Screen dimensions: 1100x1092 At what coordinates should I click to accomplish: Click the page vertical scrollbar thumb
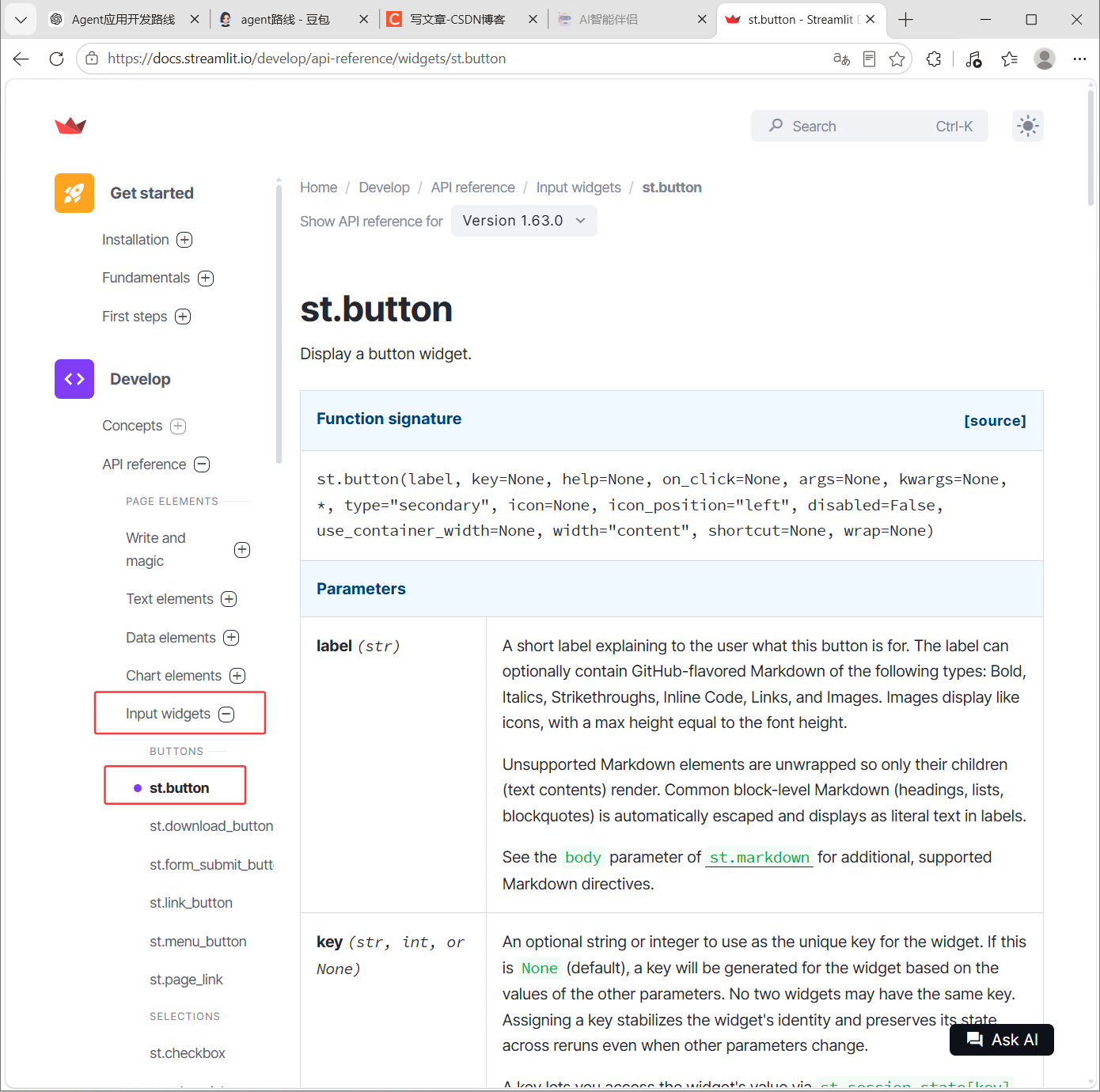(1091, 146)
